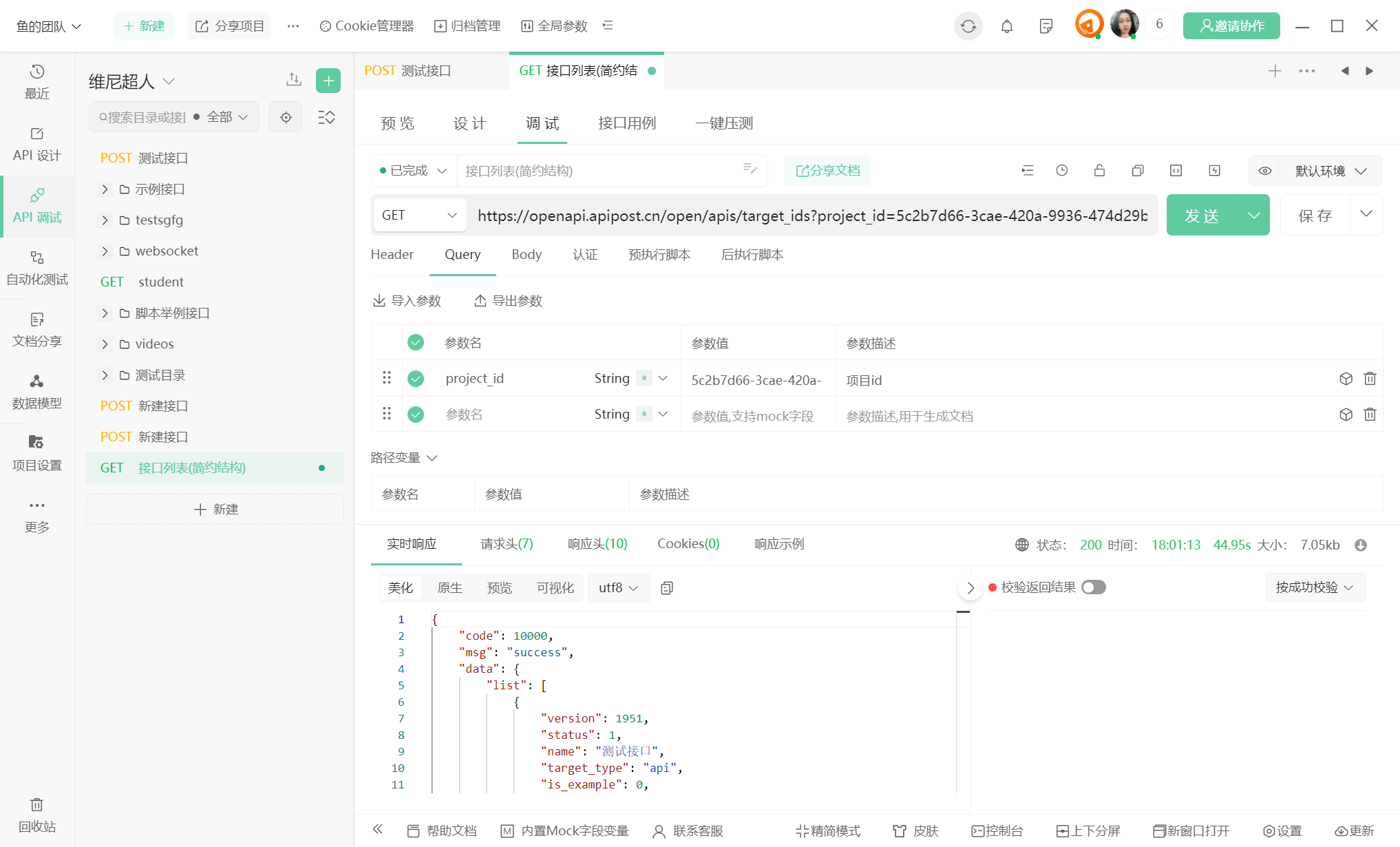Open the save options dropdown arrow
Viewport: 1400px width, 847px height.
pyautogui.click(x=1366, y=214)
